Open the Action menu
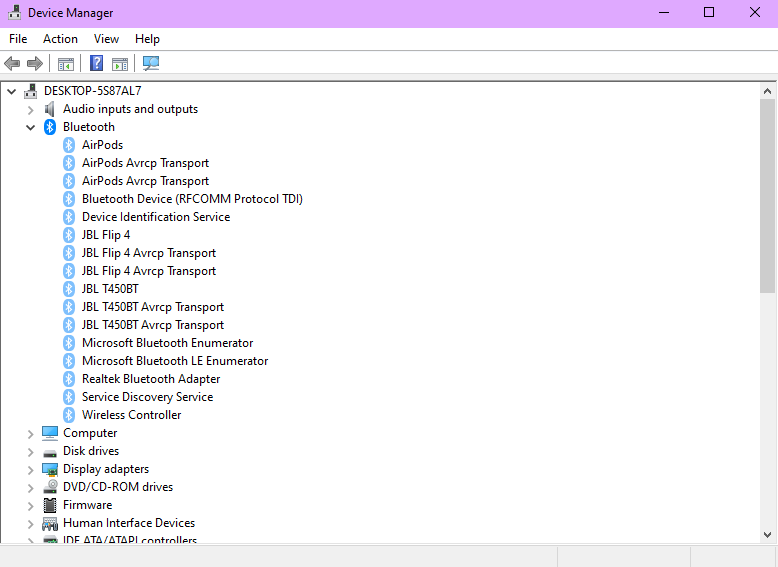This screenshot has height=567, width=778. coord(60,39)
